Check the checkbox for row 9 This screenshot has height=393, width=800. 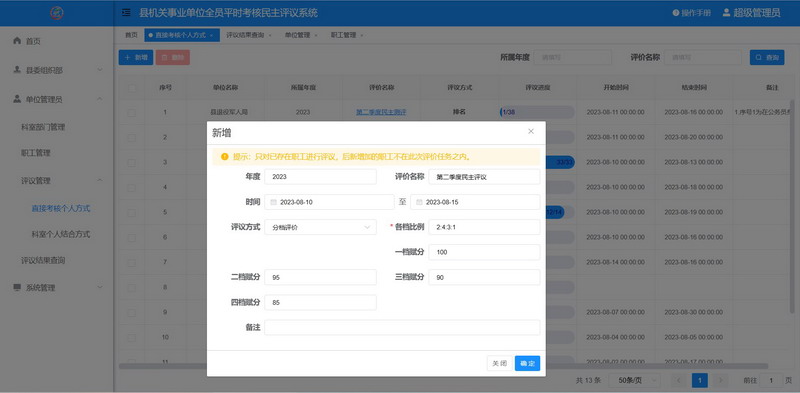(132, 312)
